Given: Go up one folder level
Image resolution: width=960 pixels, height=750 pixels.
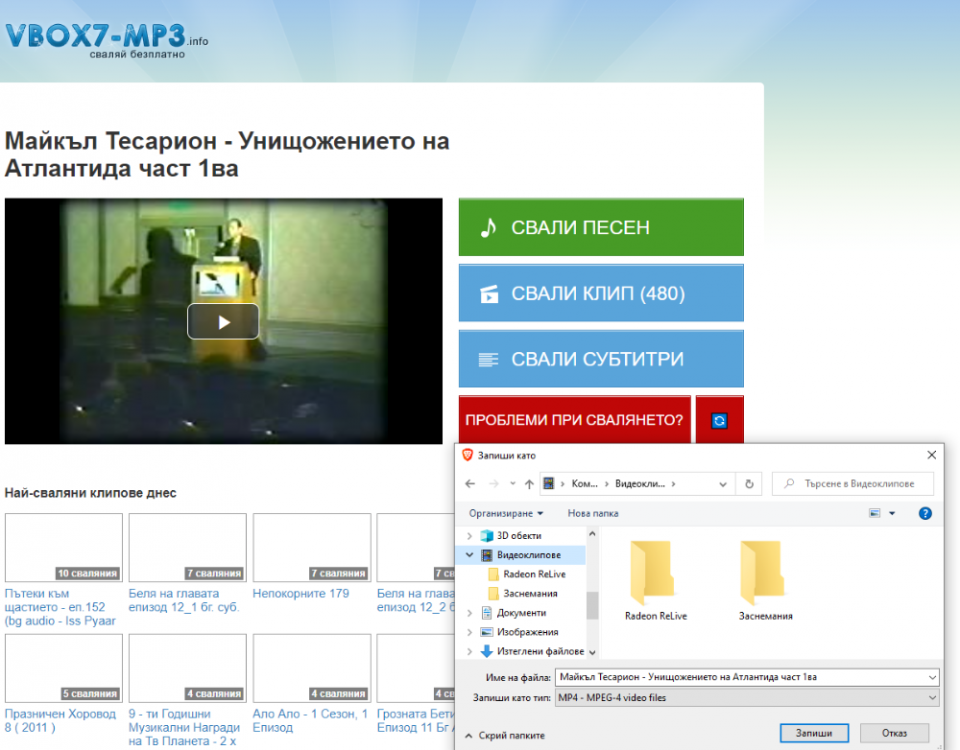Looking at the screenshot, I should click(529, 484).
